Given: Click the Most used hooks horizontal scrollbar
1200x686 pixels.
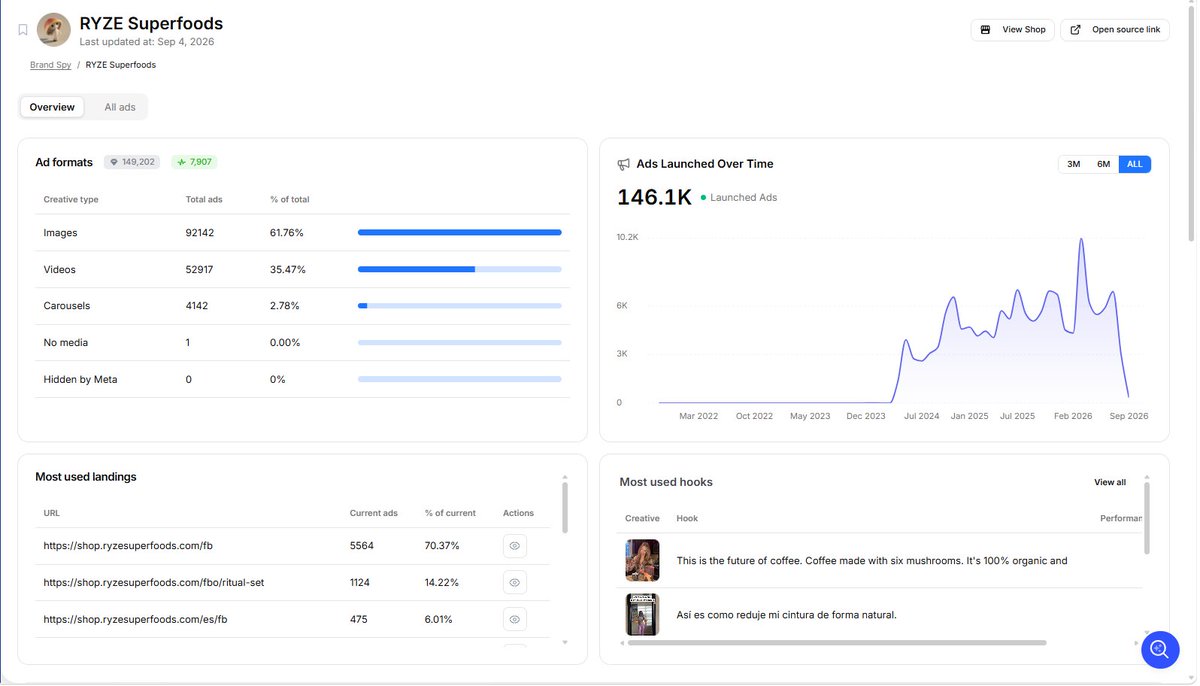Looking at the screenshot, I should pos(836,643).
